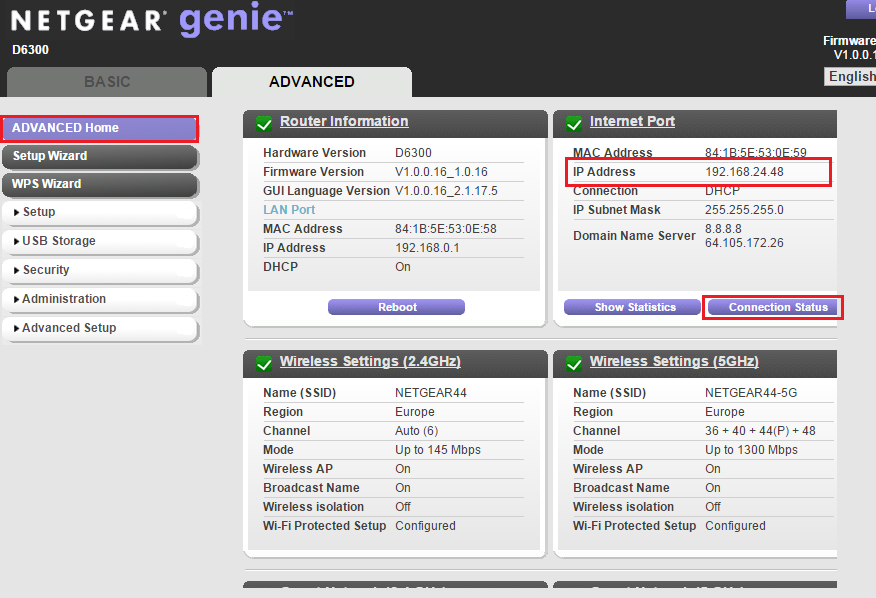Click the Connection Status button

(x=773, y=307)
